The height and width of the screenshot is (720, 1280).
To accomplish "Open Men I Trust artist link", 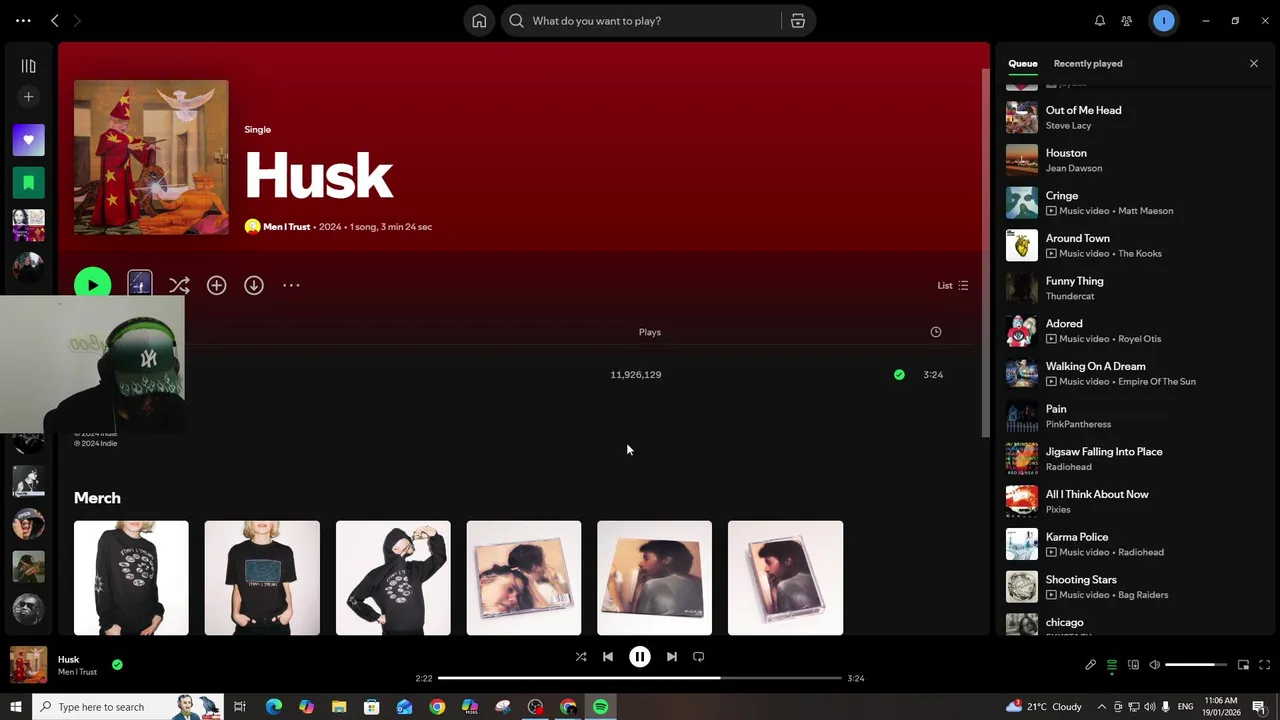I will [x=286, y=227].
